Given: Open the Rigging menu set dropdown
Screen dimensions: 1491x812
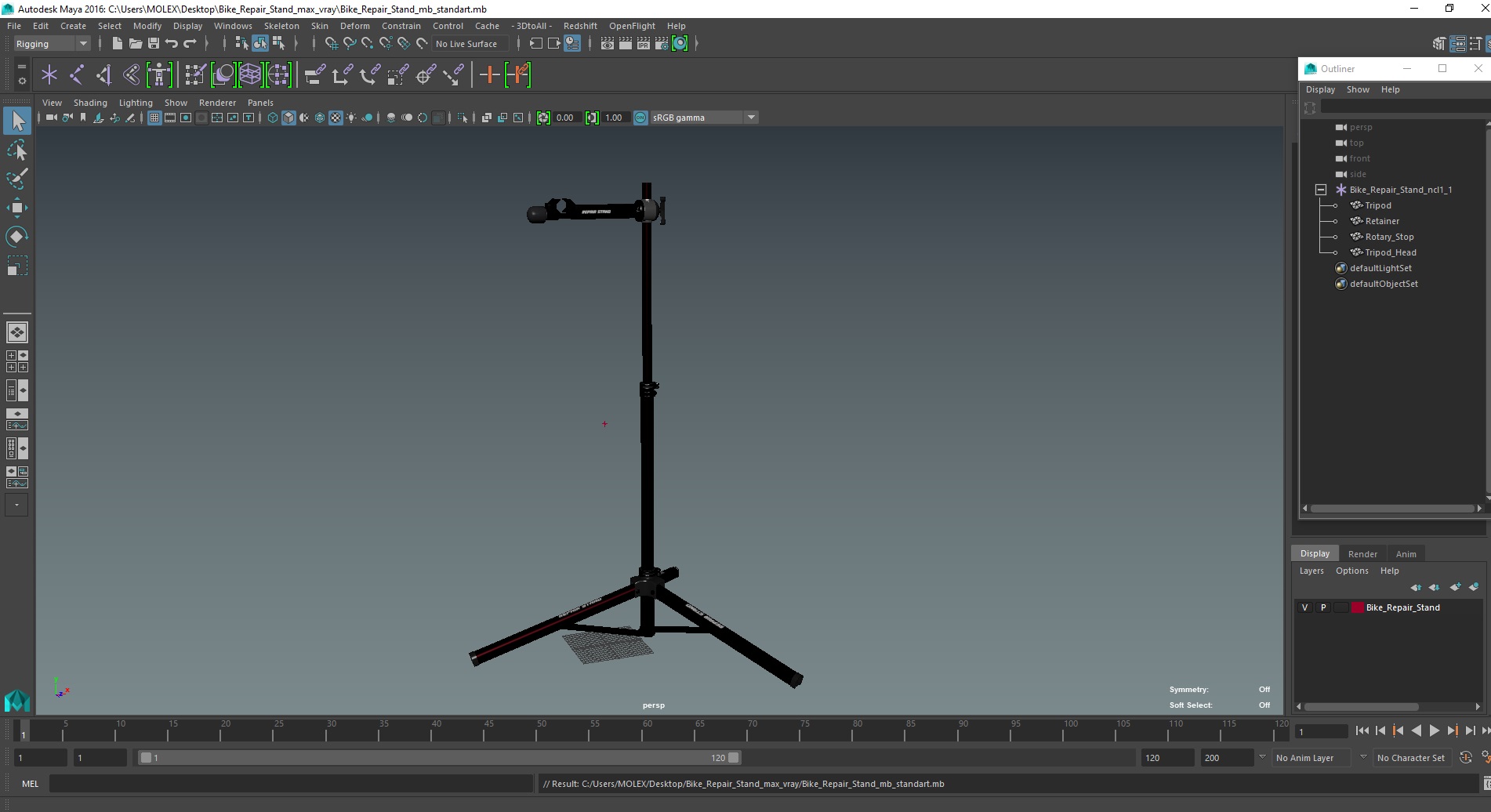Looking at the screenshot, I should click(52, 44).
